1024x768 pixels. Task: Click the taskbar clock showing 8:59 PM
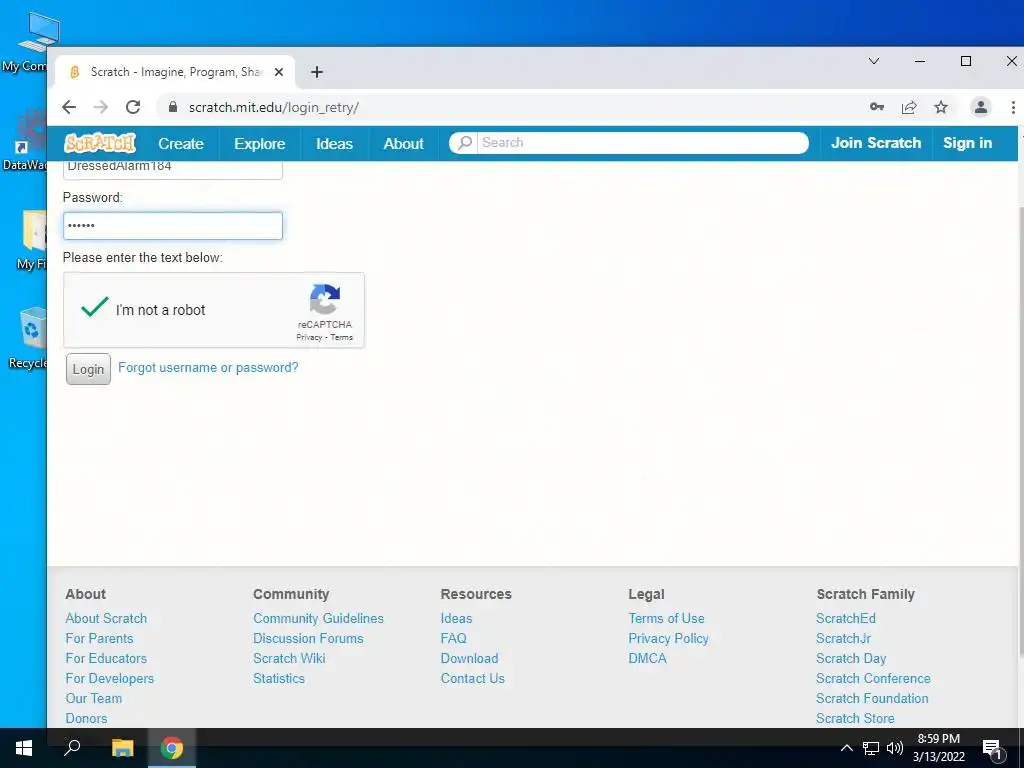click(938, 748)
